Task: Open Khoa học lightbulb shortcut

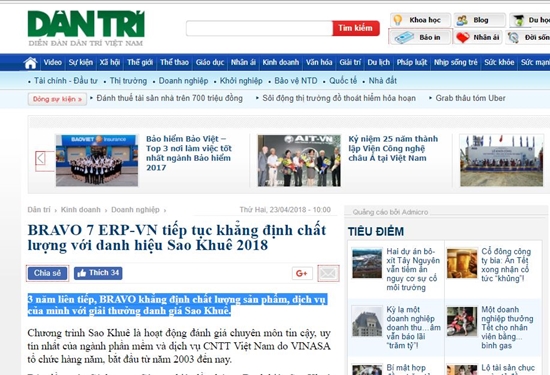Action: (420, 20)
